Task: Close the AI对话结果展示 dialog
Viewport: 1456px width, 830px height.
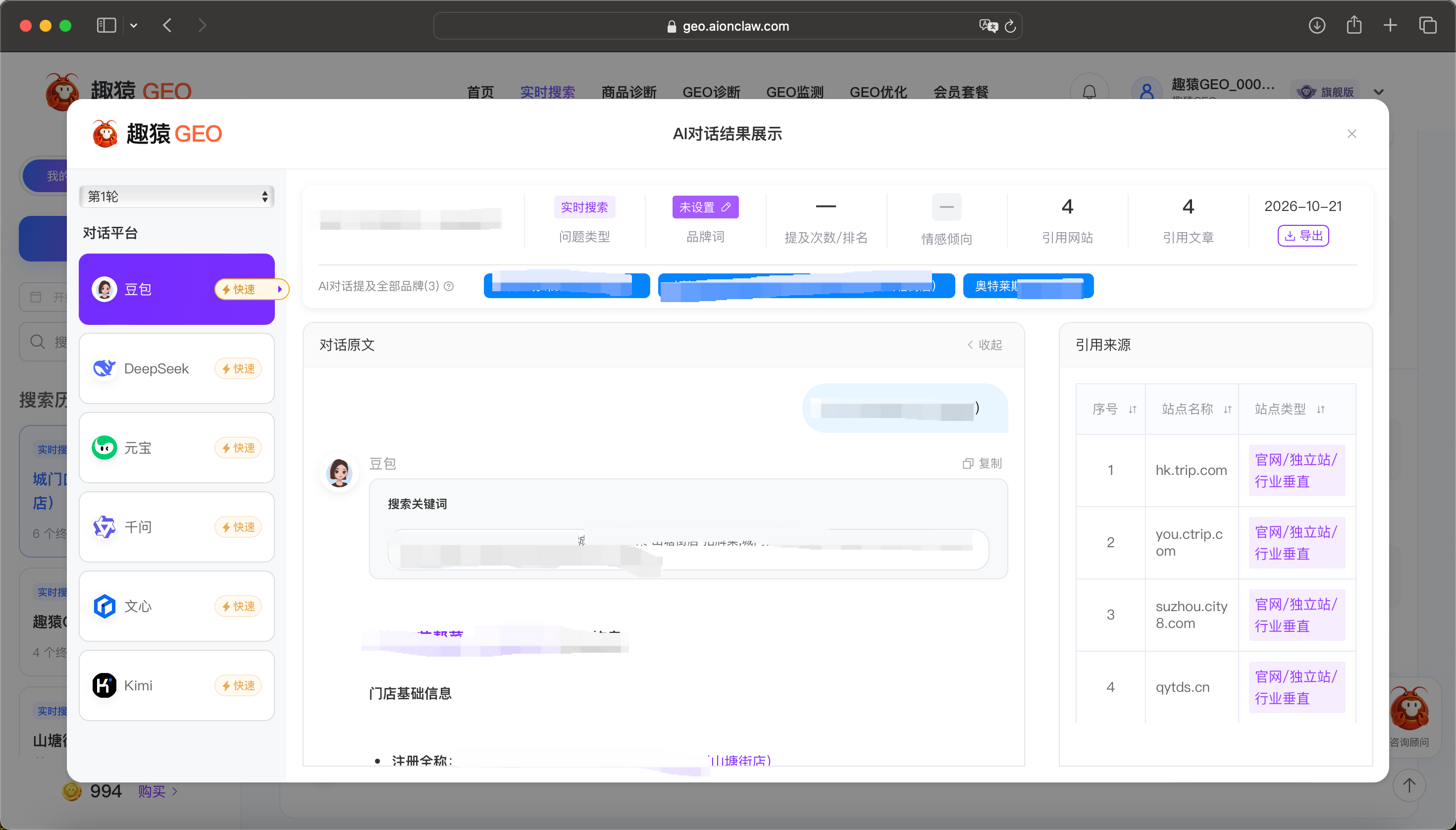Action: tap(1352, 134)
